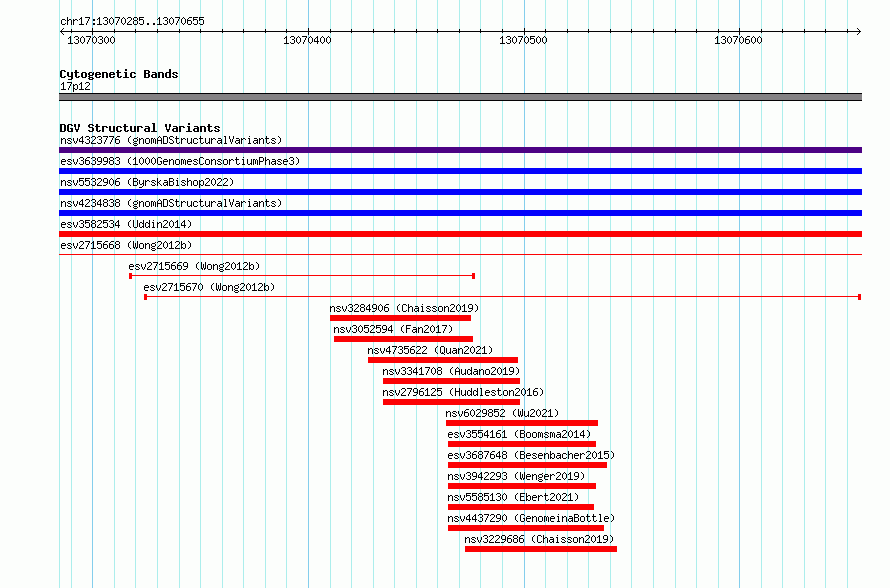Open esv2715668 Wong2012b variant label
Viewport: 890px width, 588px height.
pos(126,245)
